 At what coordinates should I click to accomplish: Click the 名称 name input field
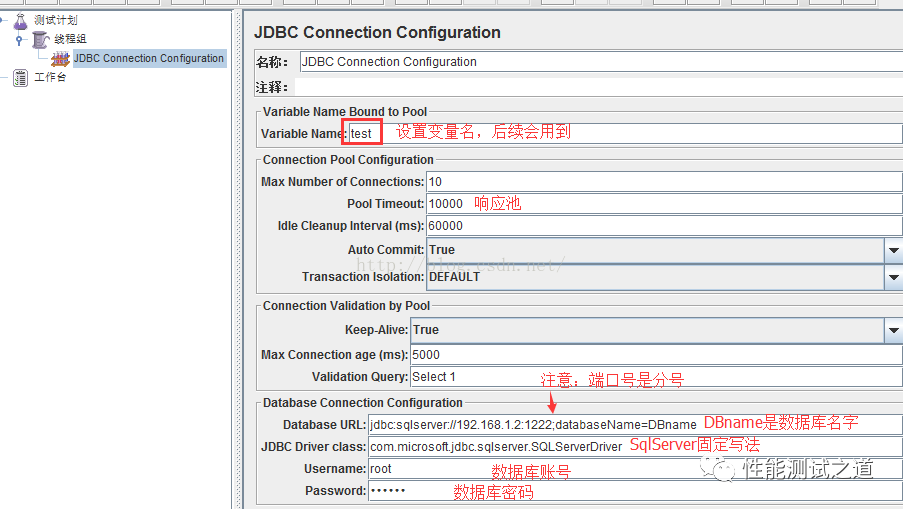pyautogui.click(x=601, y=62)
